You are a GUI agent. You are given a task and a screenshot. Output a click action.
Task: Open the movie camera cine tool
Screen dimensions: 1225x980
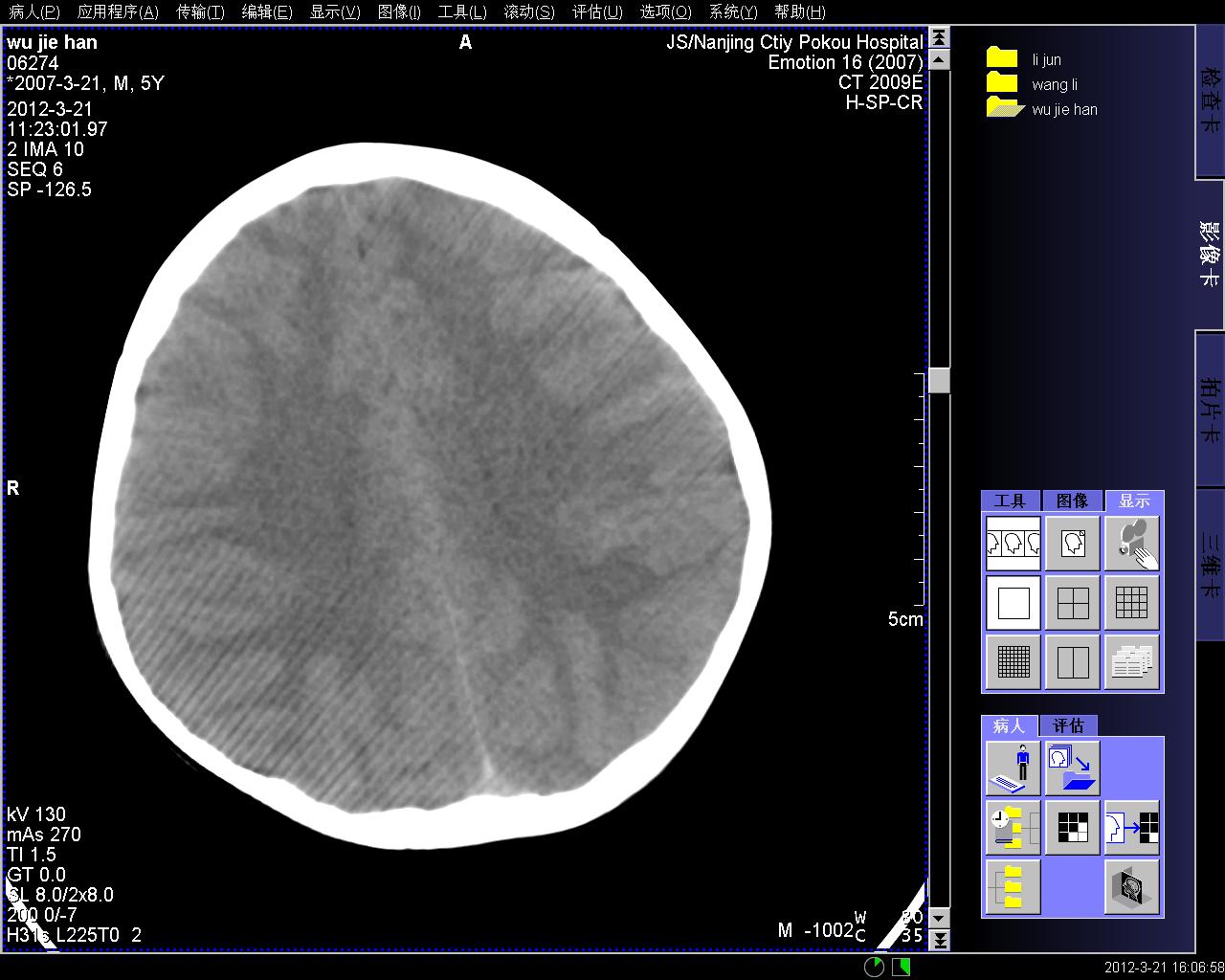click(1131, 544)
